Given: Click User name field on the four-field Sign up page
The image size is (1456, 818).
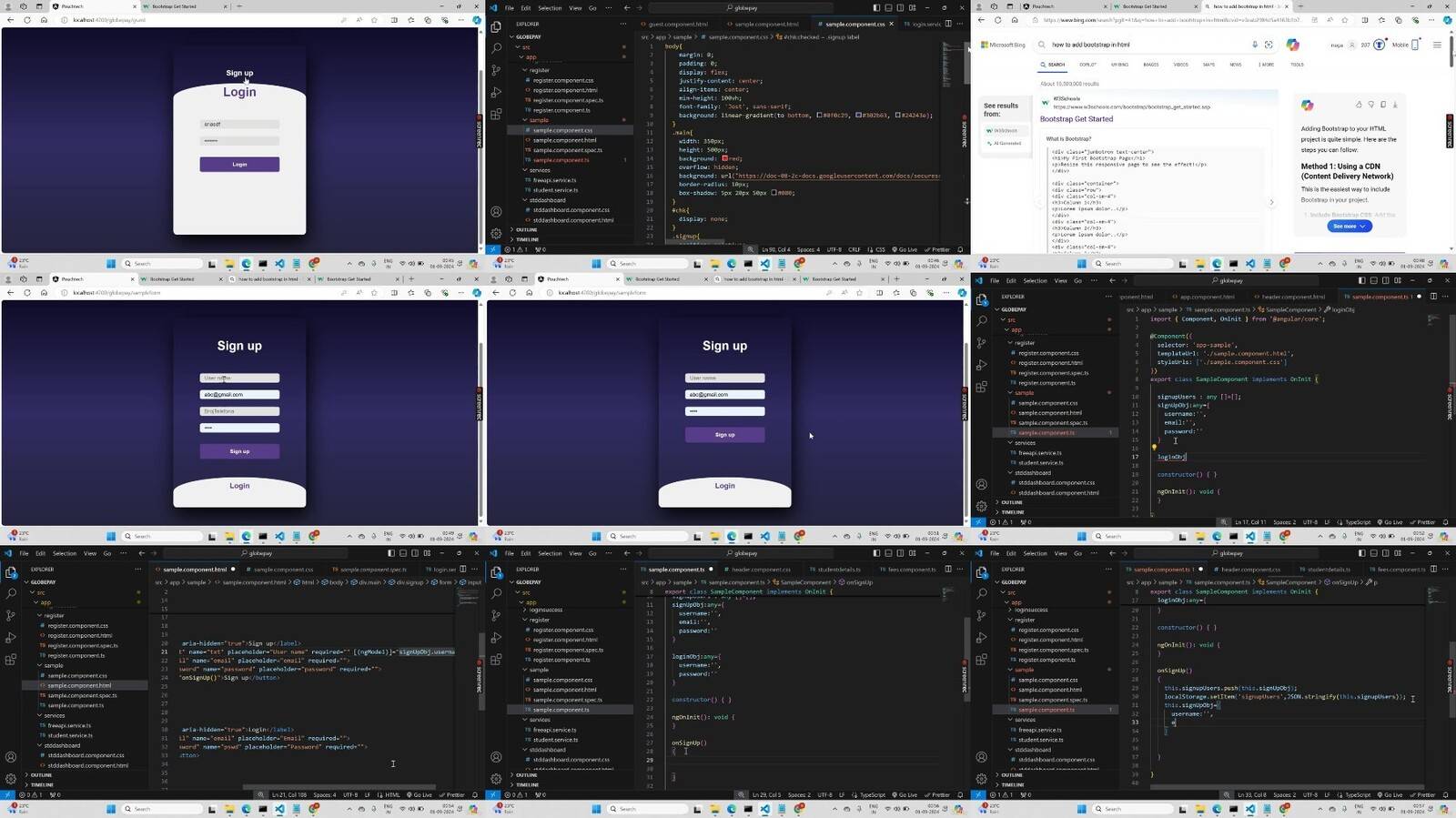Looking at the screenshot, I should [239, 378].
